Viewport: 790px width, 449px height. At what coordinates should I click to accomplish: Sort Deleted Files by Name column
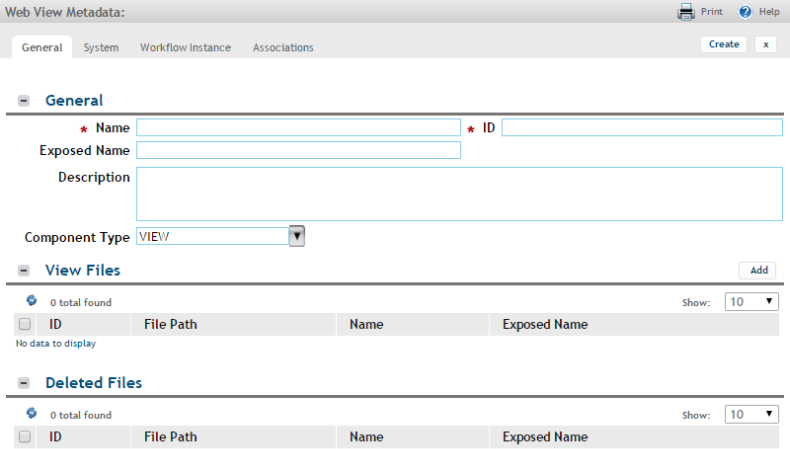(366, 436)
